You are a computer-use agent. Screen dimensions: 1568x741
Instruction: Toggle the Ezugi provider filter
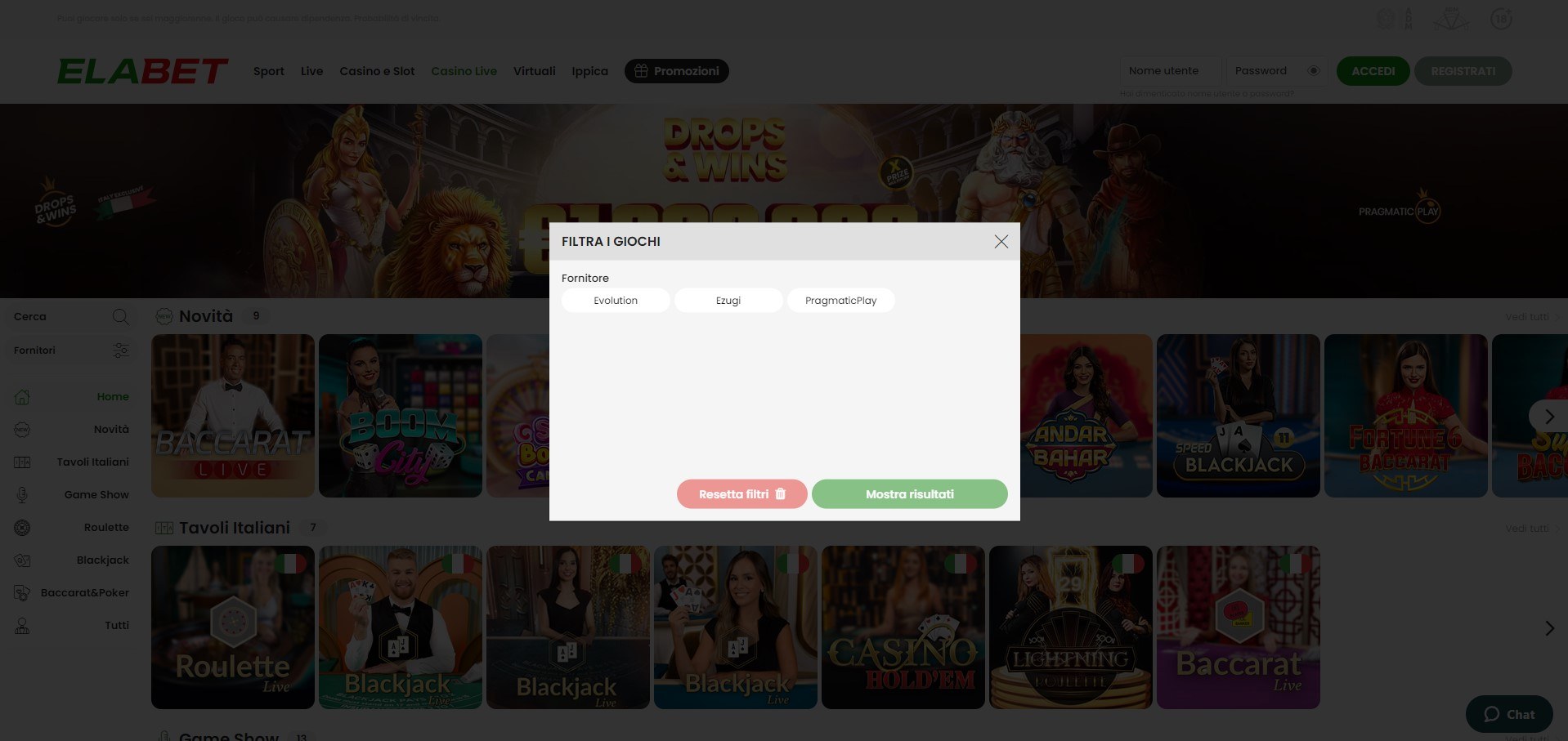click(728, 301)
